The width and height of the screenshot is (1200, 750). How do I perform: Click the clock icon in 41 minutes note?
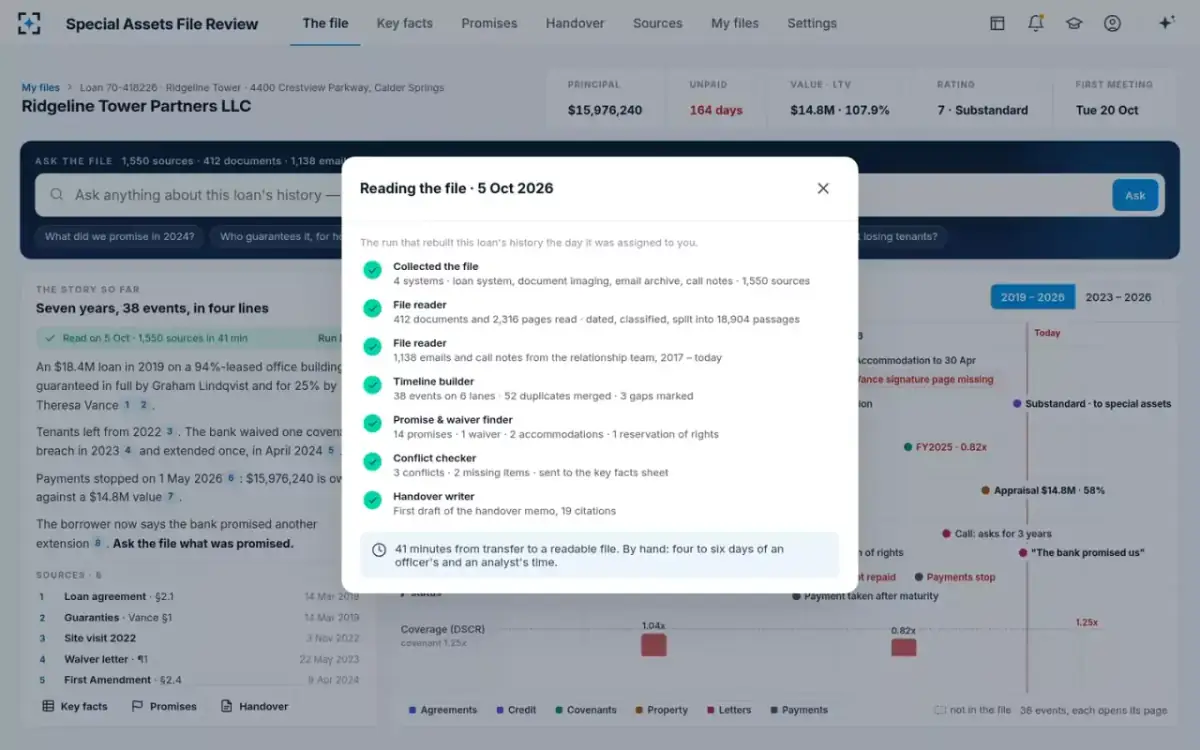[379, 550]
